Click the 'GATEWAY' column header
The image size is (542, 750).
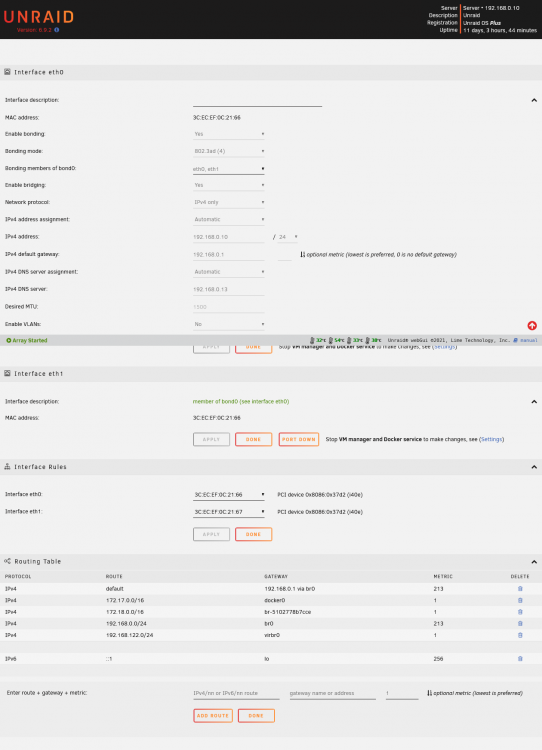276,576
